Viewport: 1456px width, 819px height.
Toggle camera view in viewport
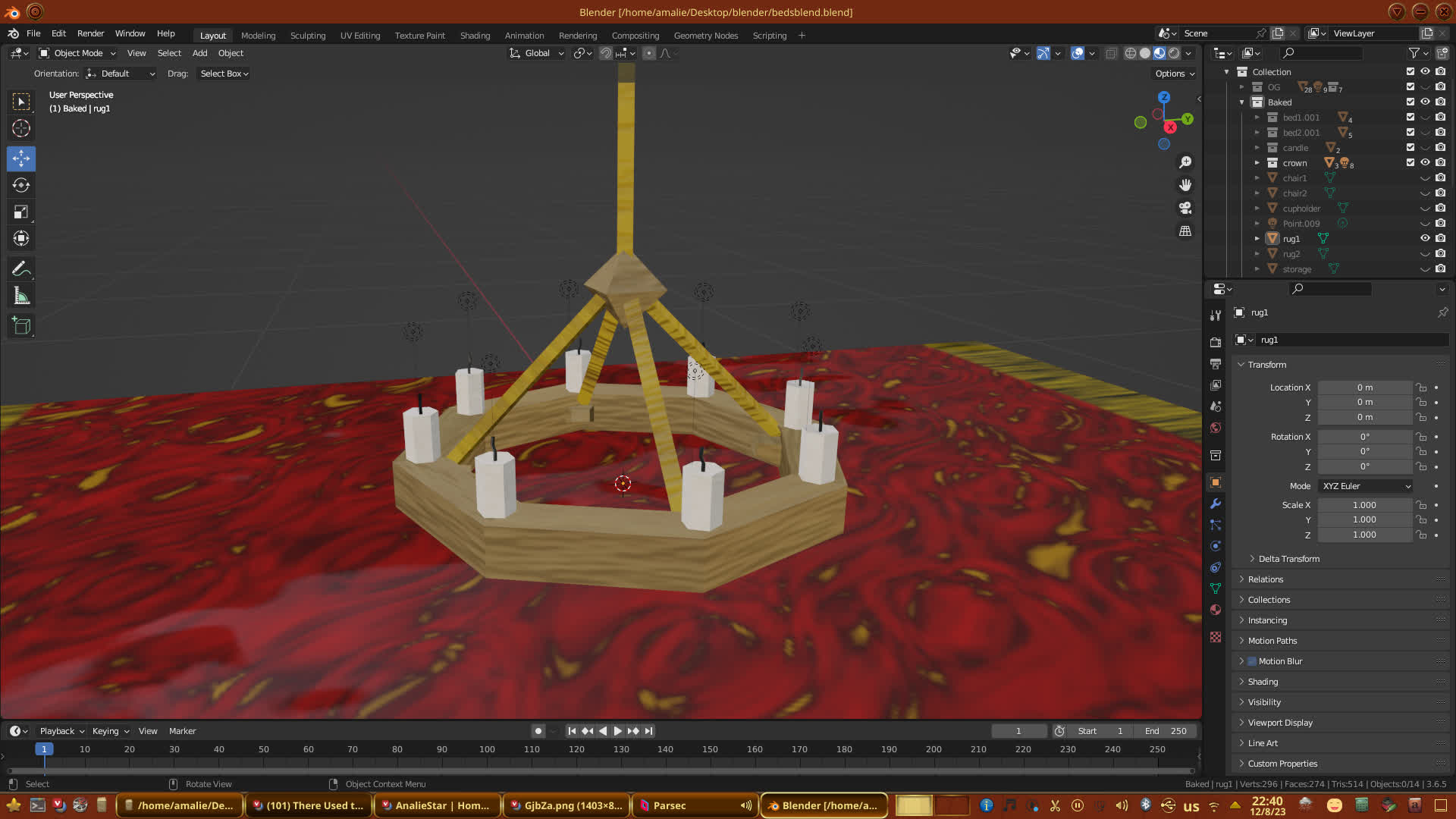coord(1185,208)
